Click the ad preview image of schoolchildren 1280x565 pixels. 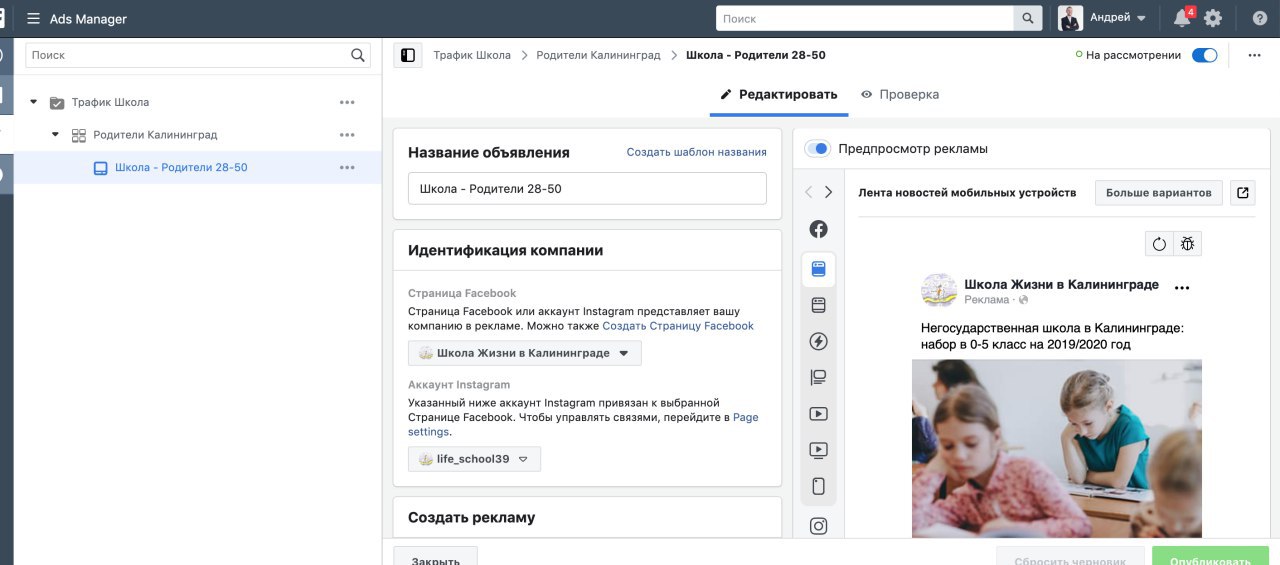[1056, 449]
